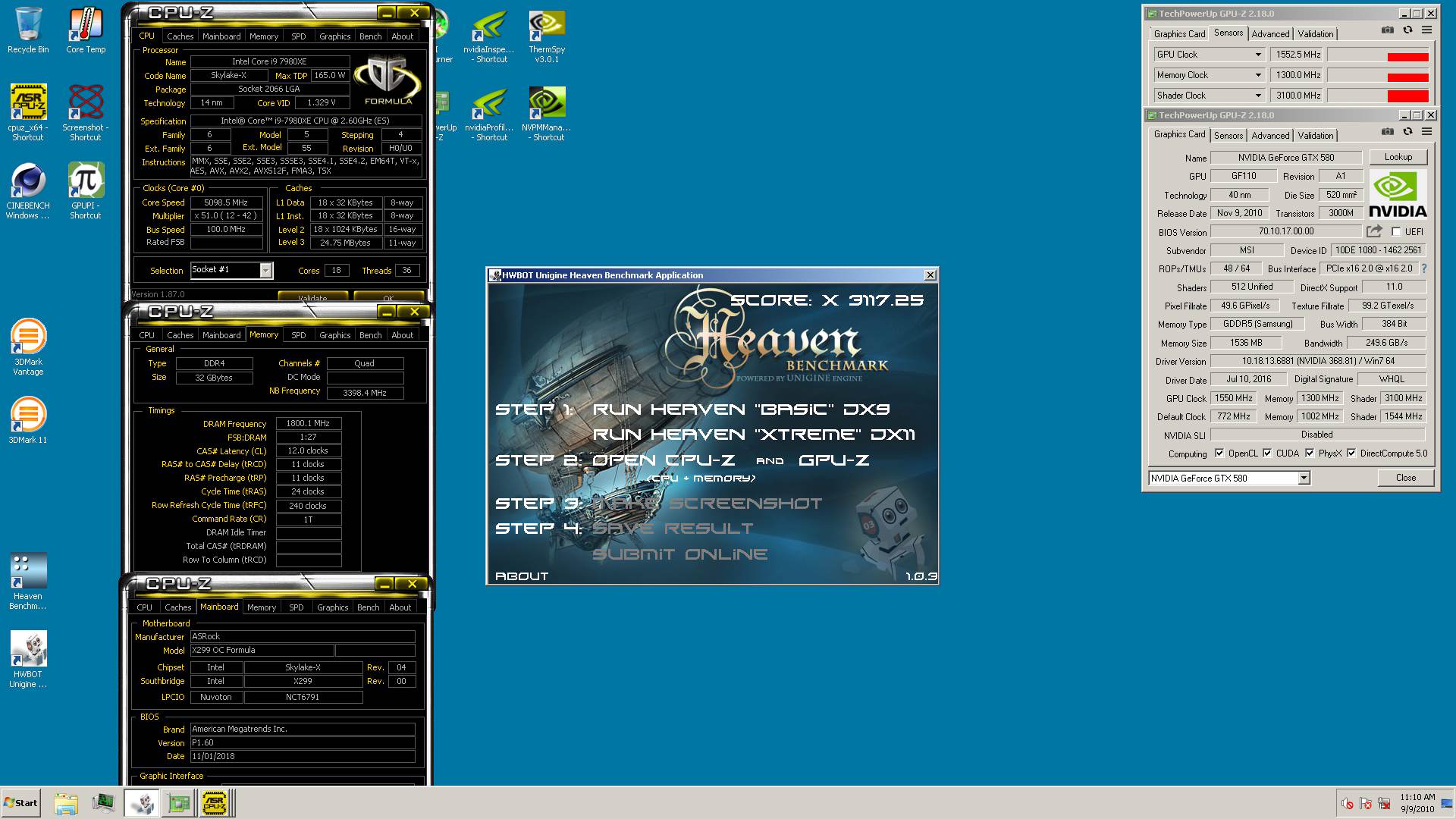Click the muted volume tray icon
The image size is (1456, 819).
click(x=1348, y=804)
